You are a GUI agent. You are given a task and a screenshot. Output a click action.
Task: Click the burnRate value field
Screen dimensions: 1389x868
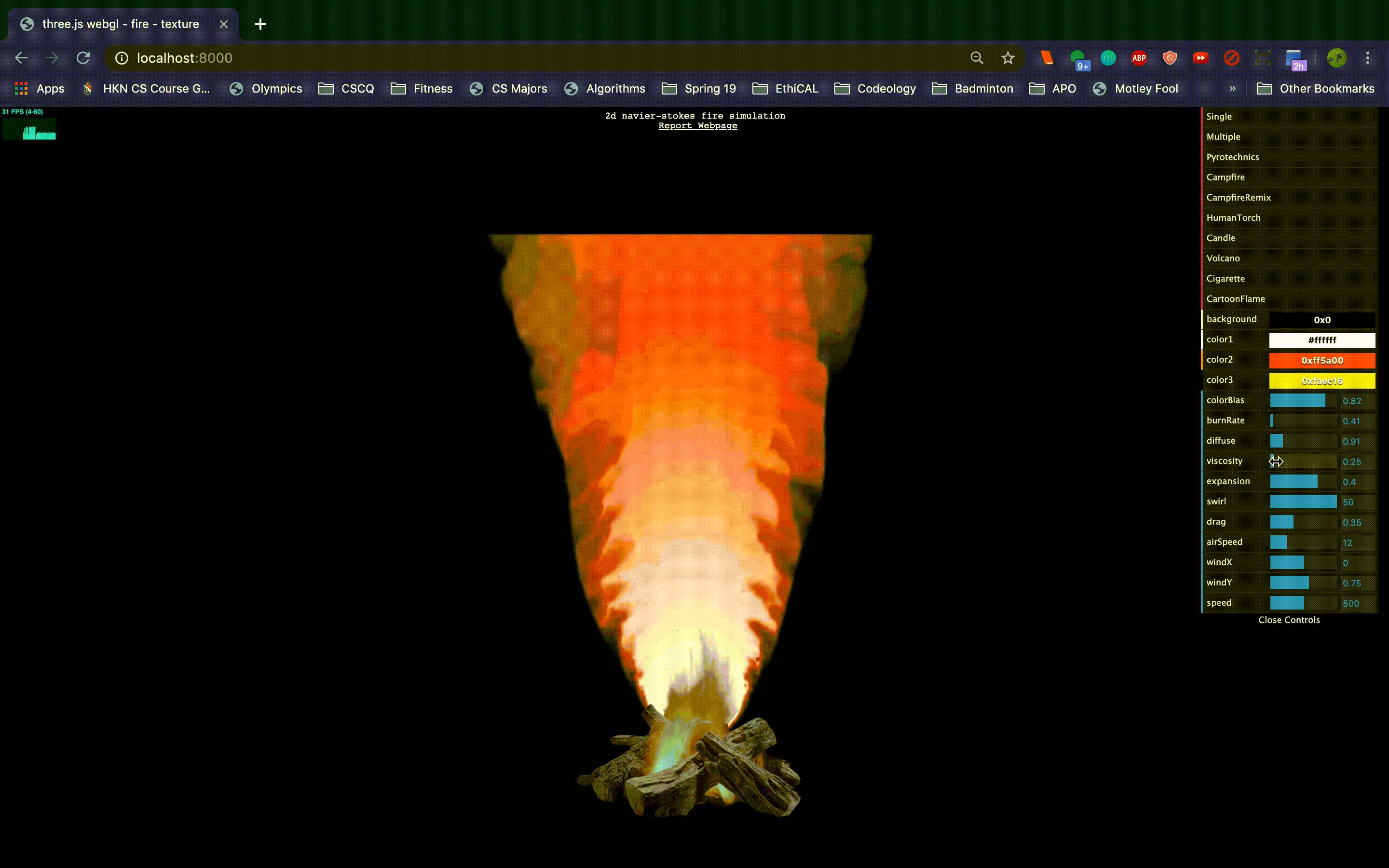point(1357,421)
